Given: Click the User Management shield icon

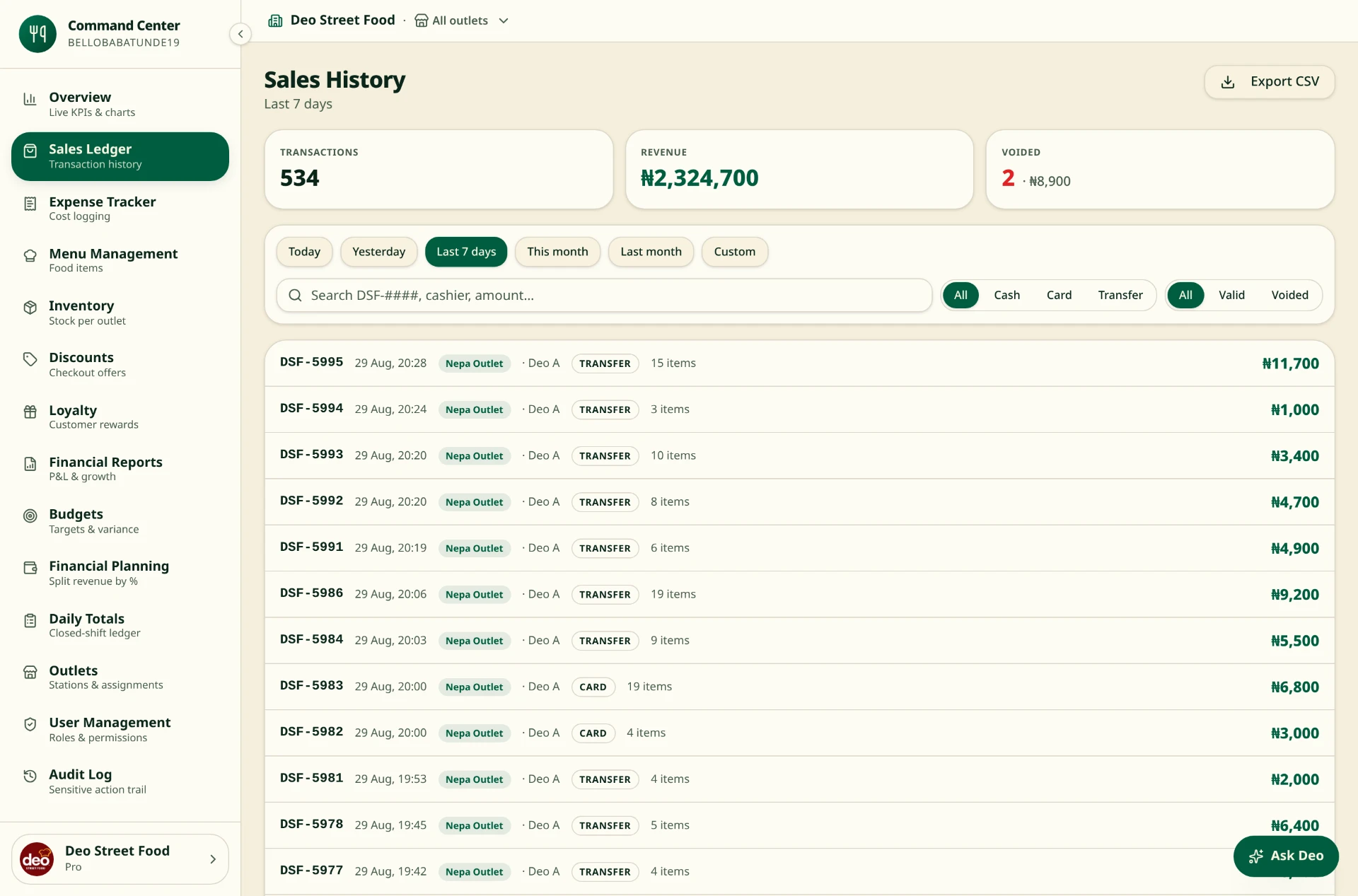Looking at the screenshot, I should click(x=30, y=724).
